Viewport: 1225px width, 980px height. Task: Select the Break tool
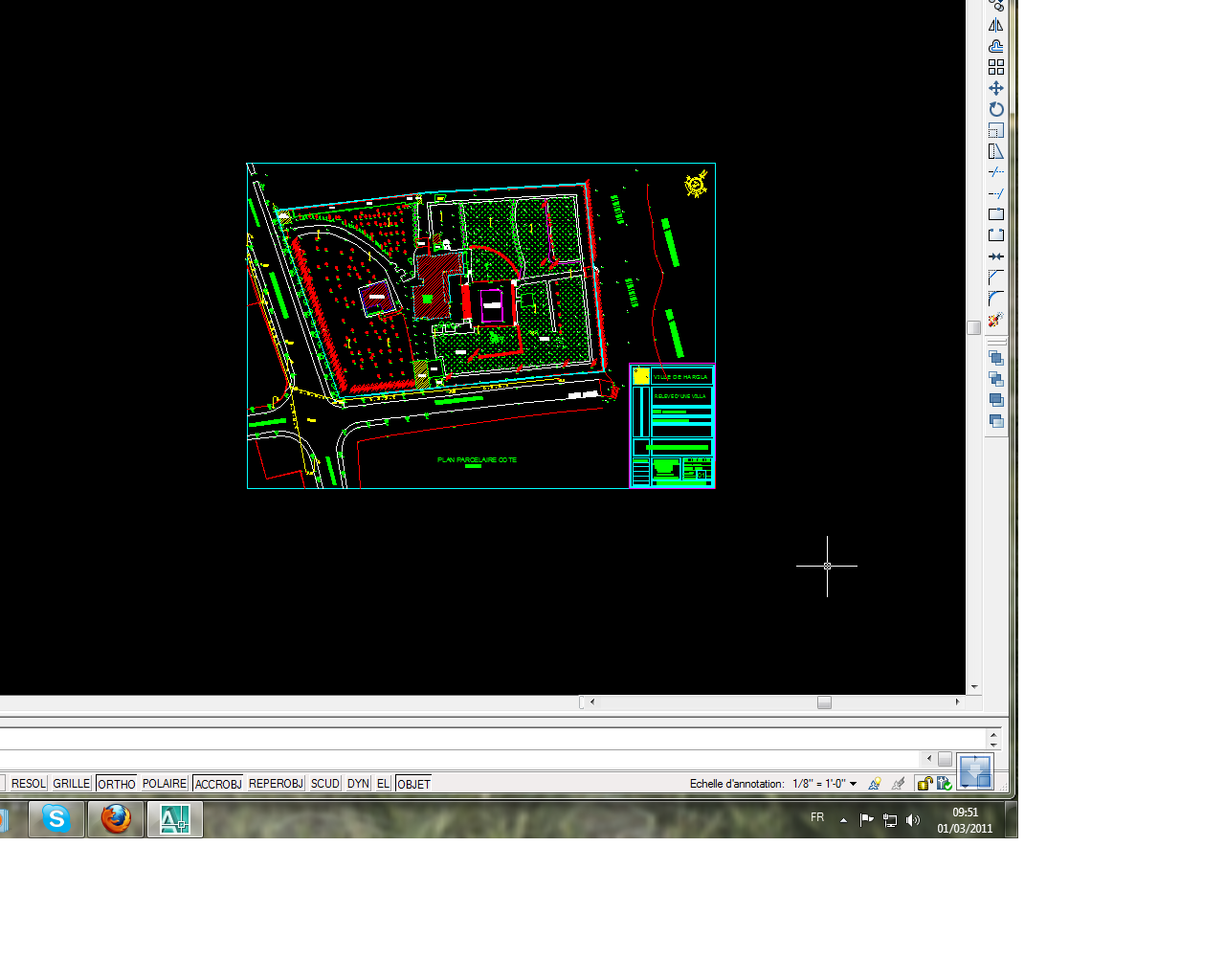pyautogui.click(x=996, y=235)
